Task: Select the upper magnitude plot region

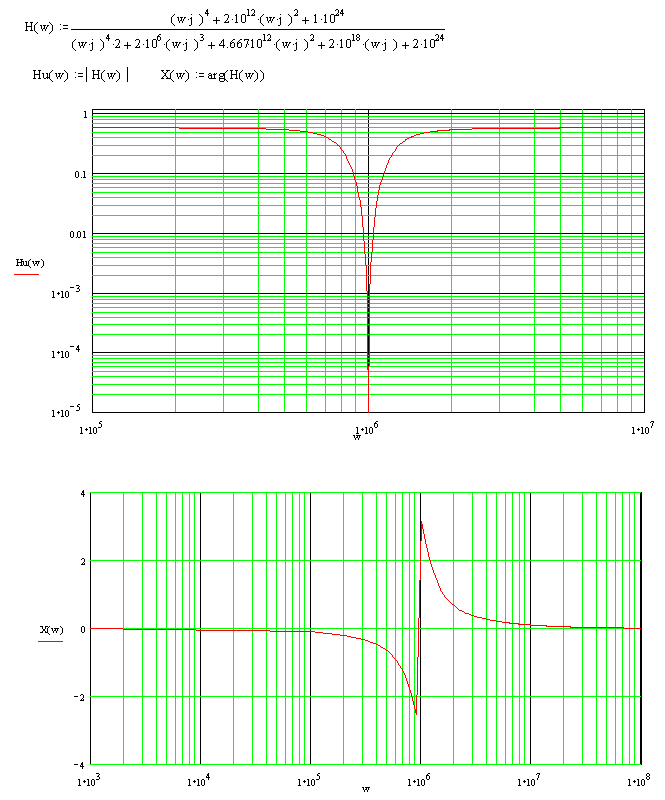Action: pos(368,260)
